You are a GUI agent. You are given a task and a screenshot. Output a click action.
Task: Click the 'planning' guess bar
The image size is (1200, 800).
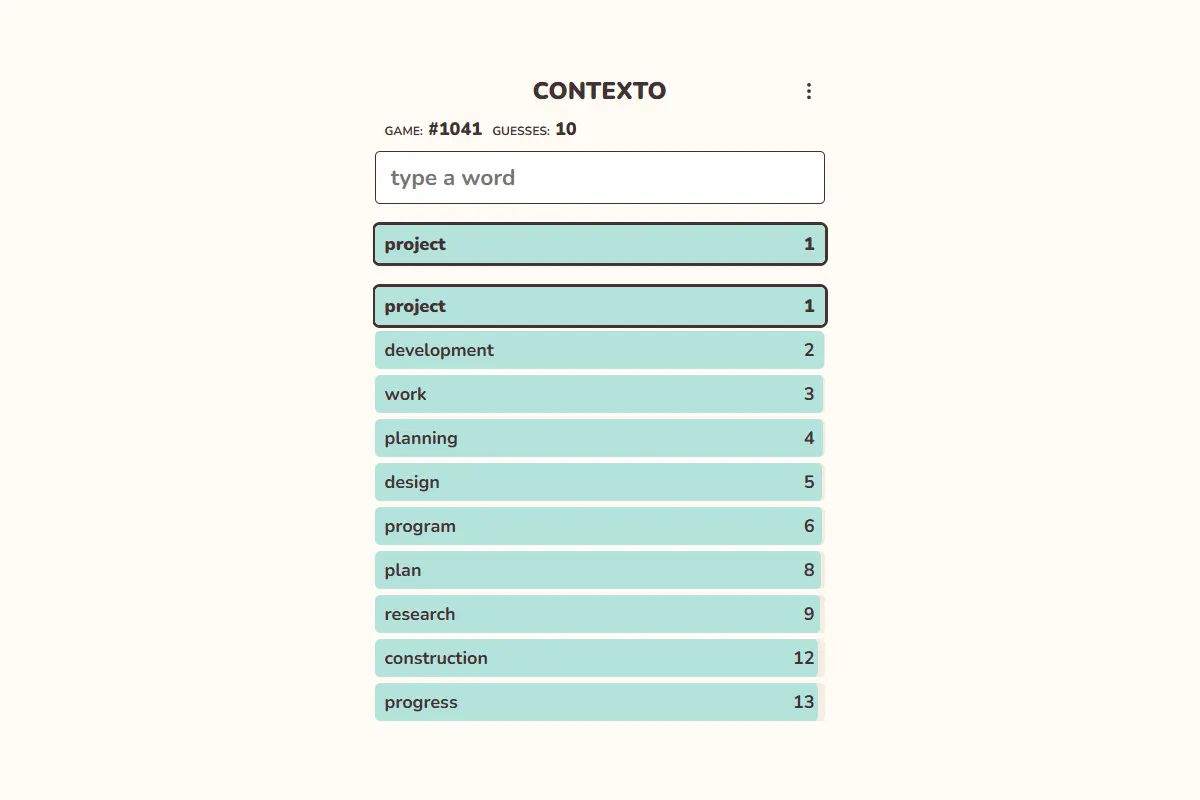point(599,438)
